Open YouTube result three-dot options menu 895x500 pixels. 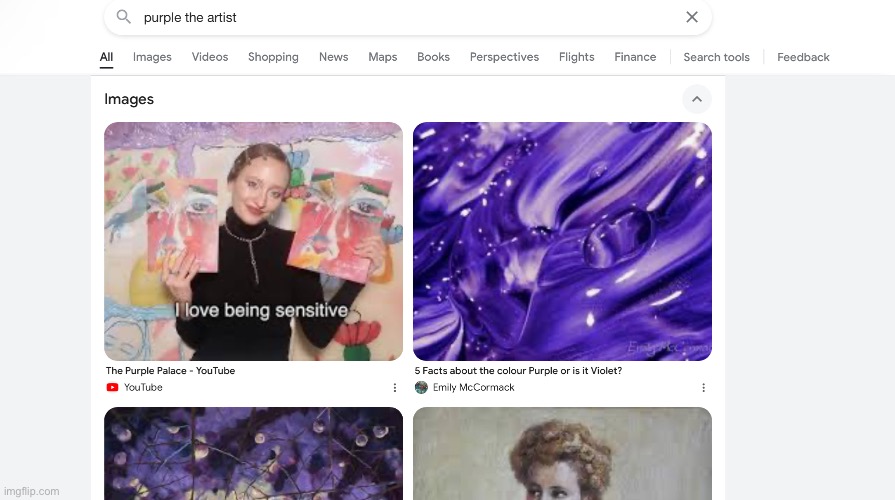pyautogui.click(x=394, y=387)
